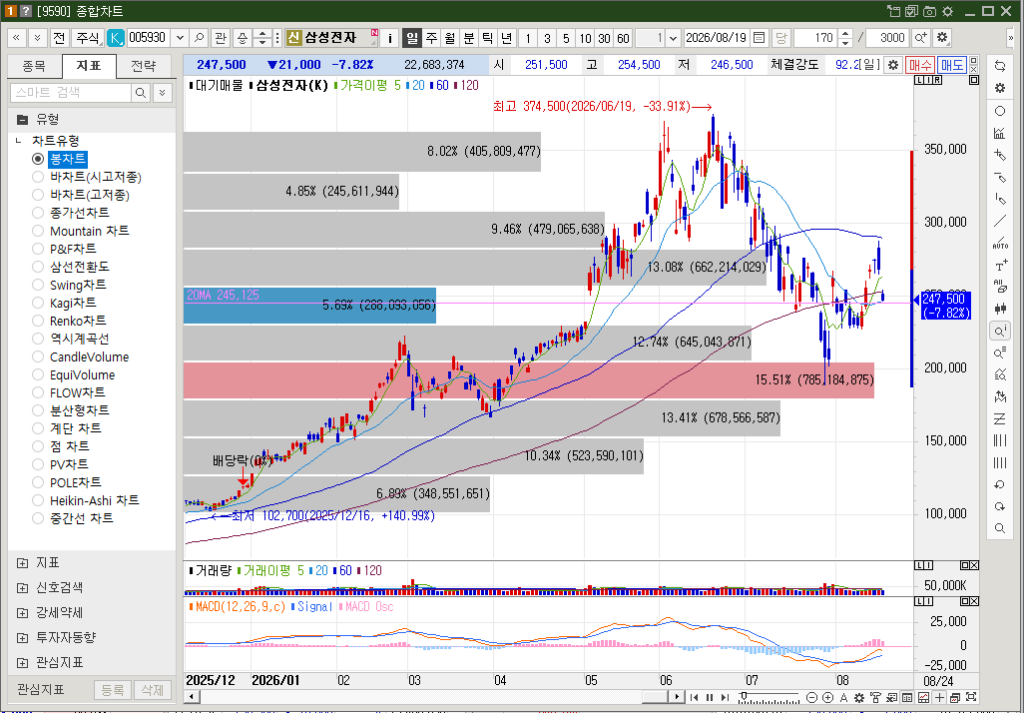Collapse the smart search double-chevron

pyautogui.click(x=163, y=93)
